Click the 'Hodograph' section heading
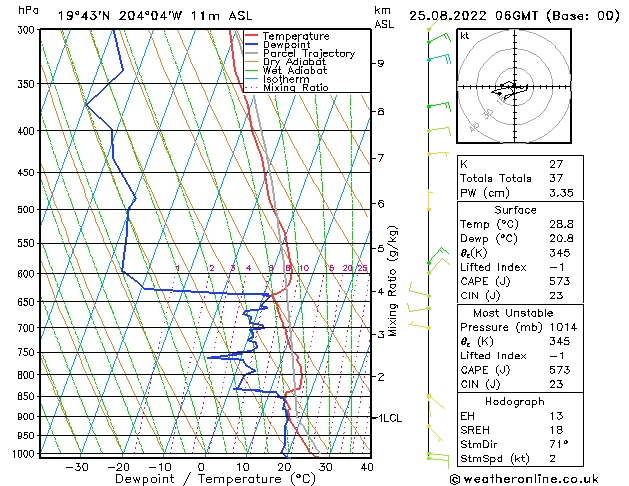629x486 pixels. [515, 402]
